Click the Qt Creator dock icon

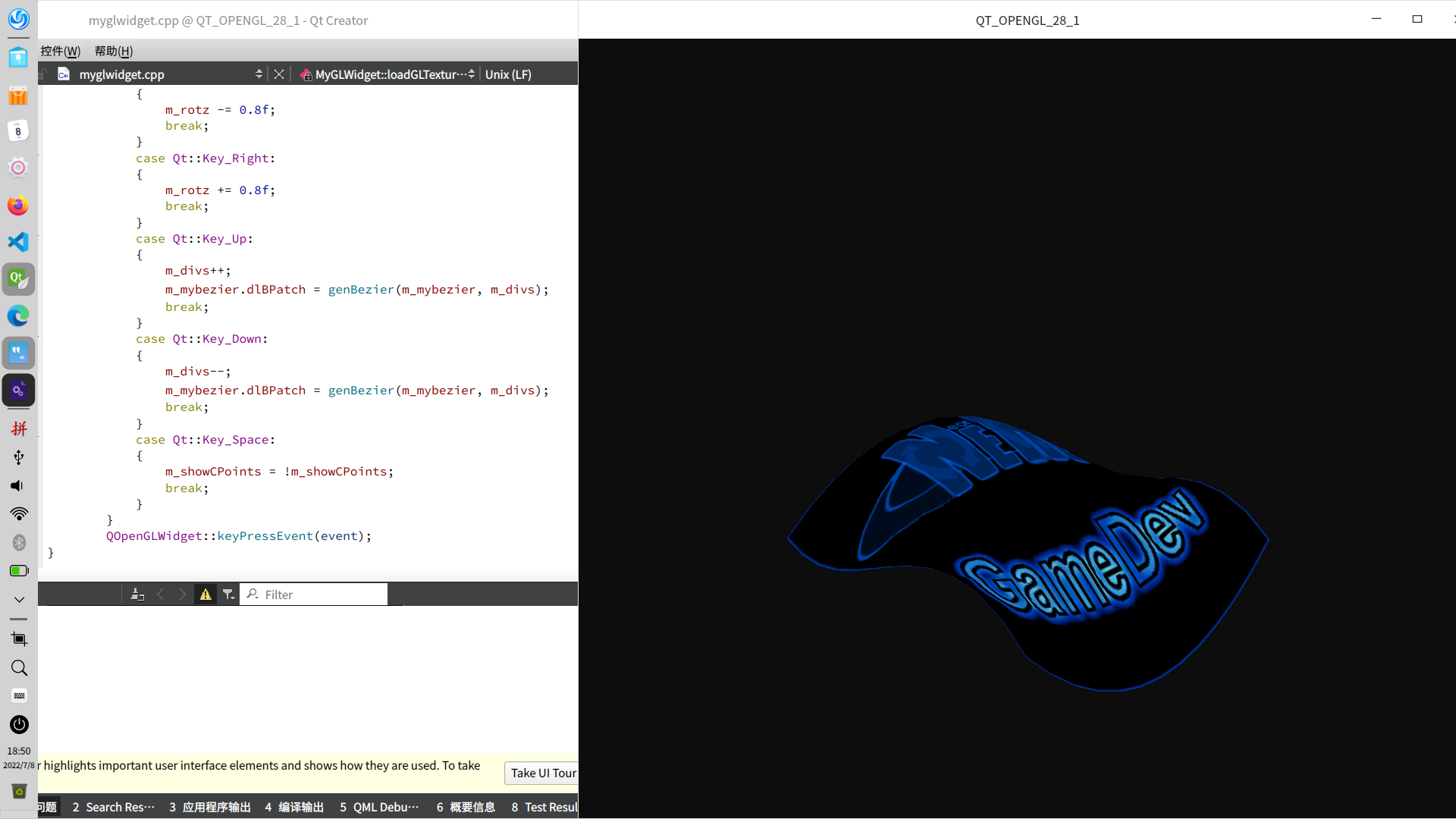(18, 279)
